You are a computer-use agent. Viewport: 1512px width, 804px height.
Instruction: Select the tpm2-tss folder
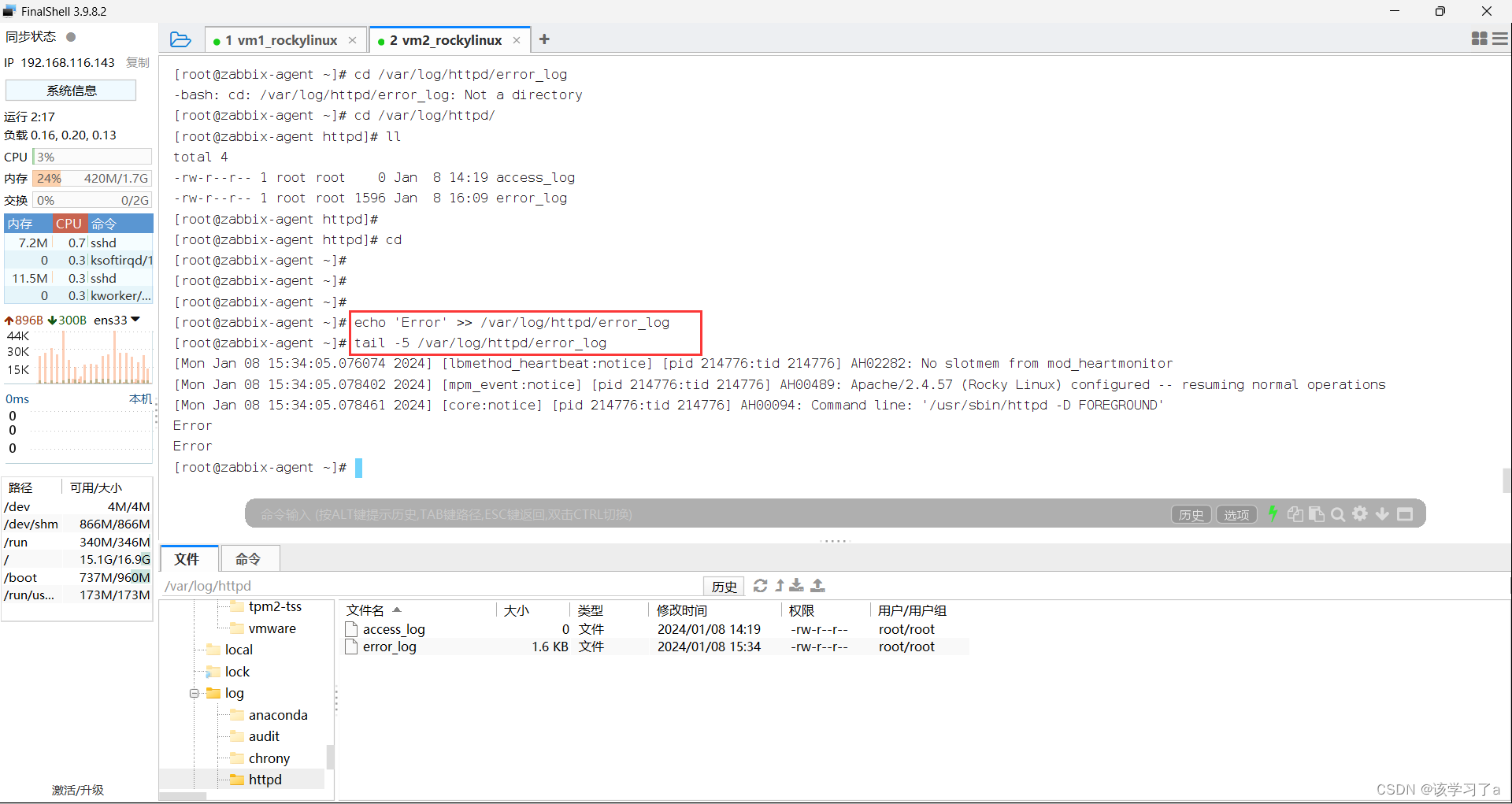[275, 606]
